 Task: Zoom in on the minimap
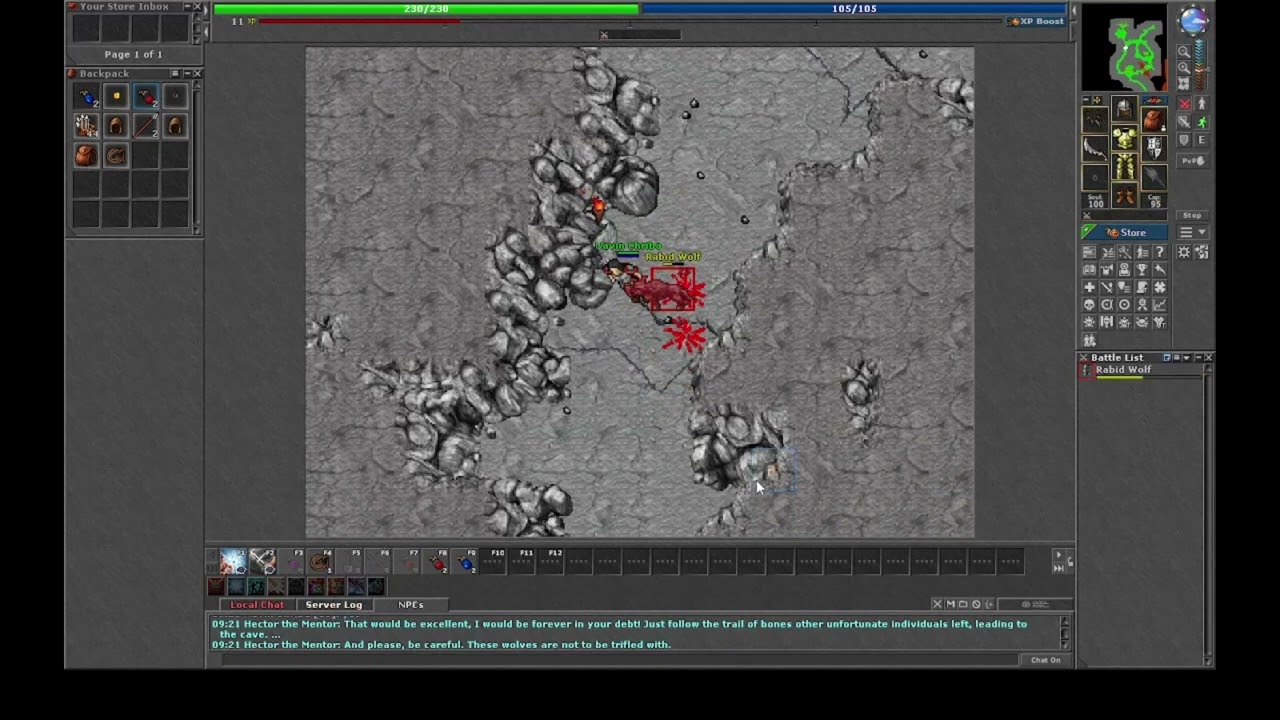coord(1184,67)
